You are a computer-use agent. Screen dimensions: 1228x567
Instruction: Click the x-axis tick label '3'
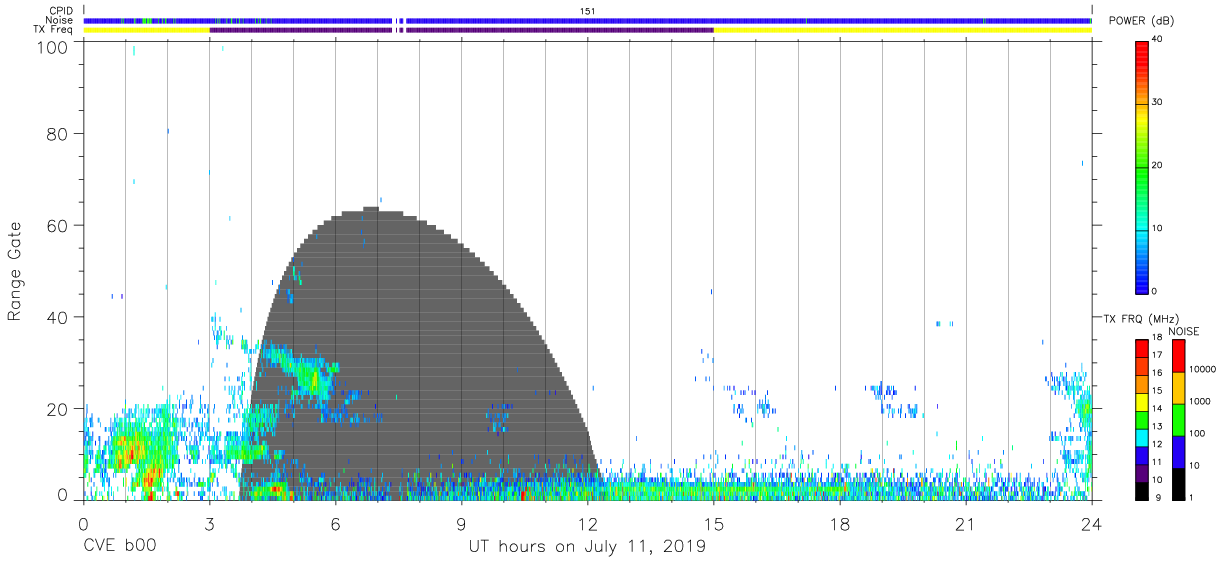pyautogui.click(x=209, y=524)
